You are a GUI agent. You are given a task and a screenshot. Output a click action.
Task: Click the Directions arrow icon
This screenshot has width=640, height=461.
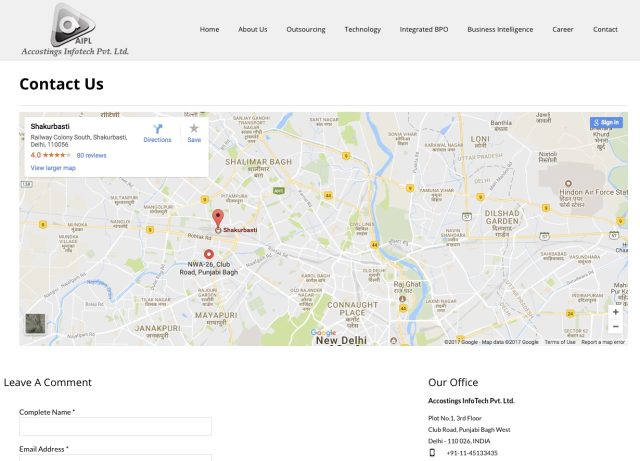[158, 129]
